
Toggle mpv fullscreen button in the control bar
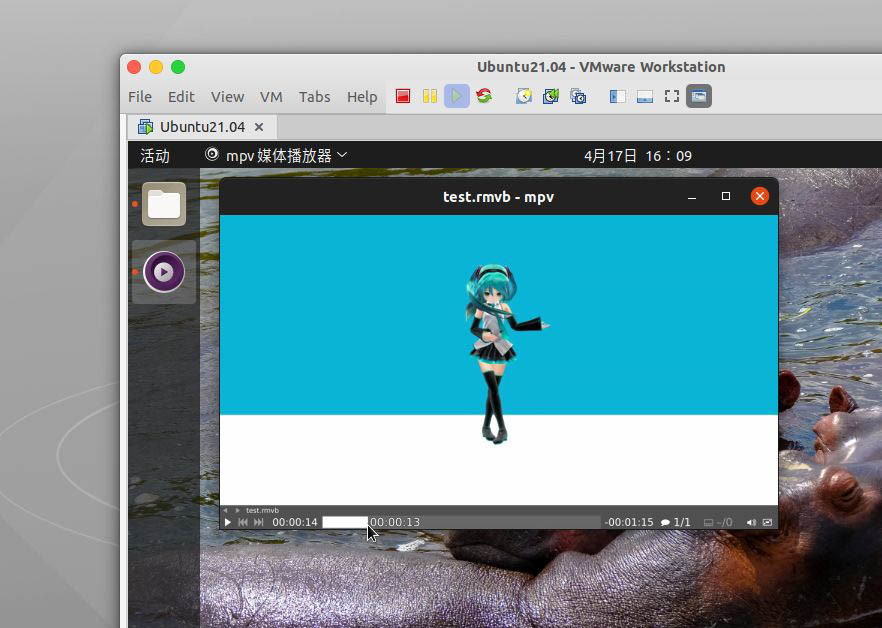(767, 522)
